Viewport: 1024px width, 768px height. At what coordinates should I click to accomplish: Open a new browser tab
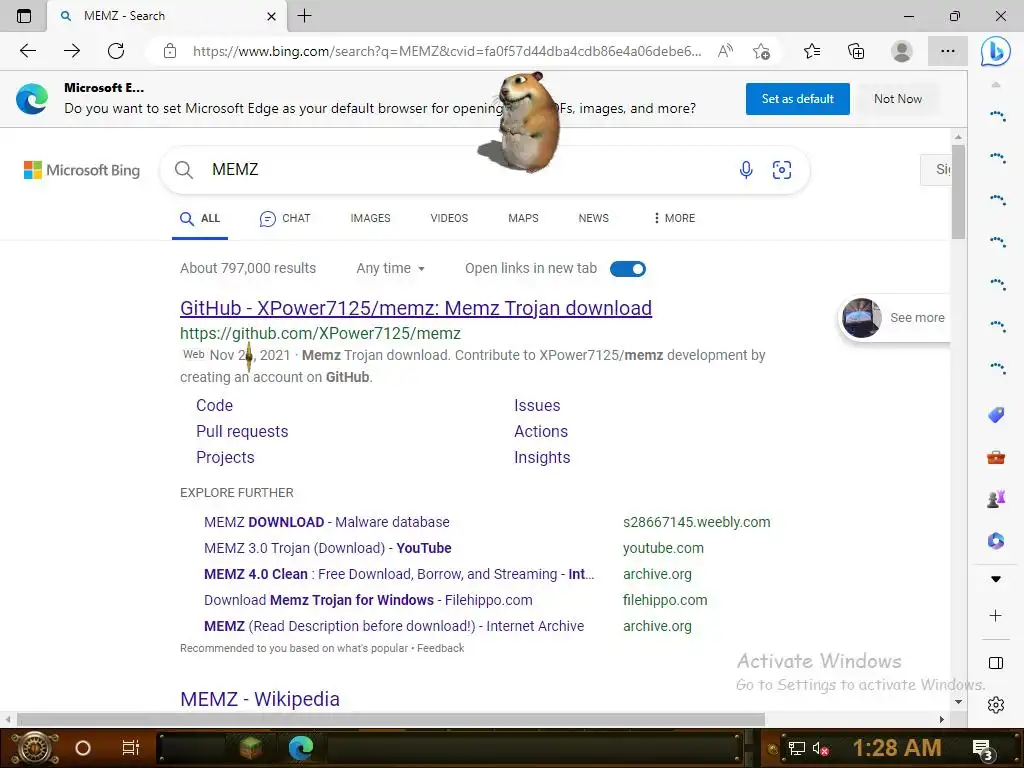coord(304,16)
